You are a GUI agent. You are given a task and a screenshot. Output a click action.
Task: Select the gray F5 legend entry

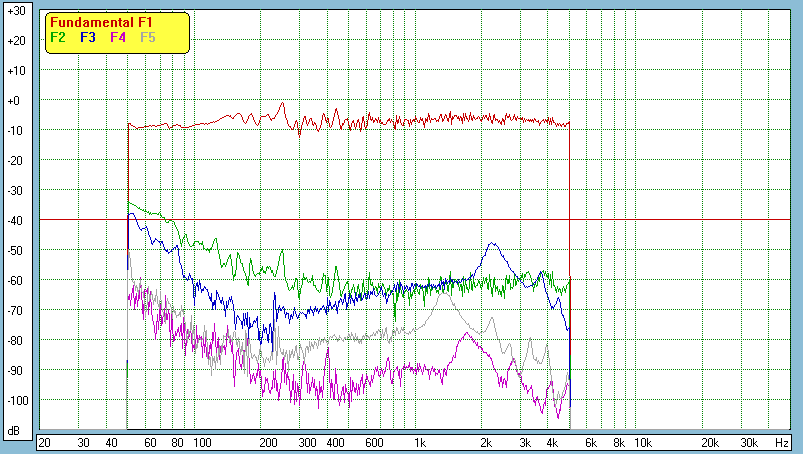click(x=148, y=37)
